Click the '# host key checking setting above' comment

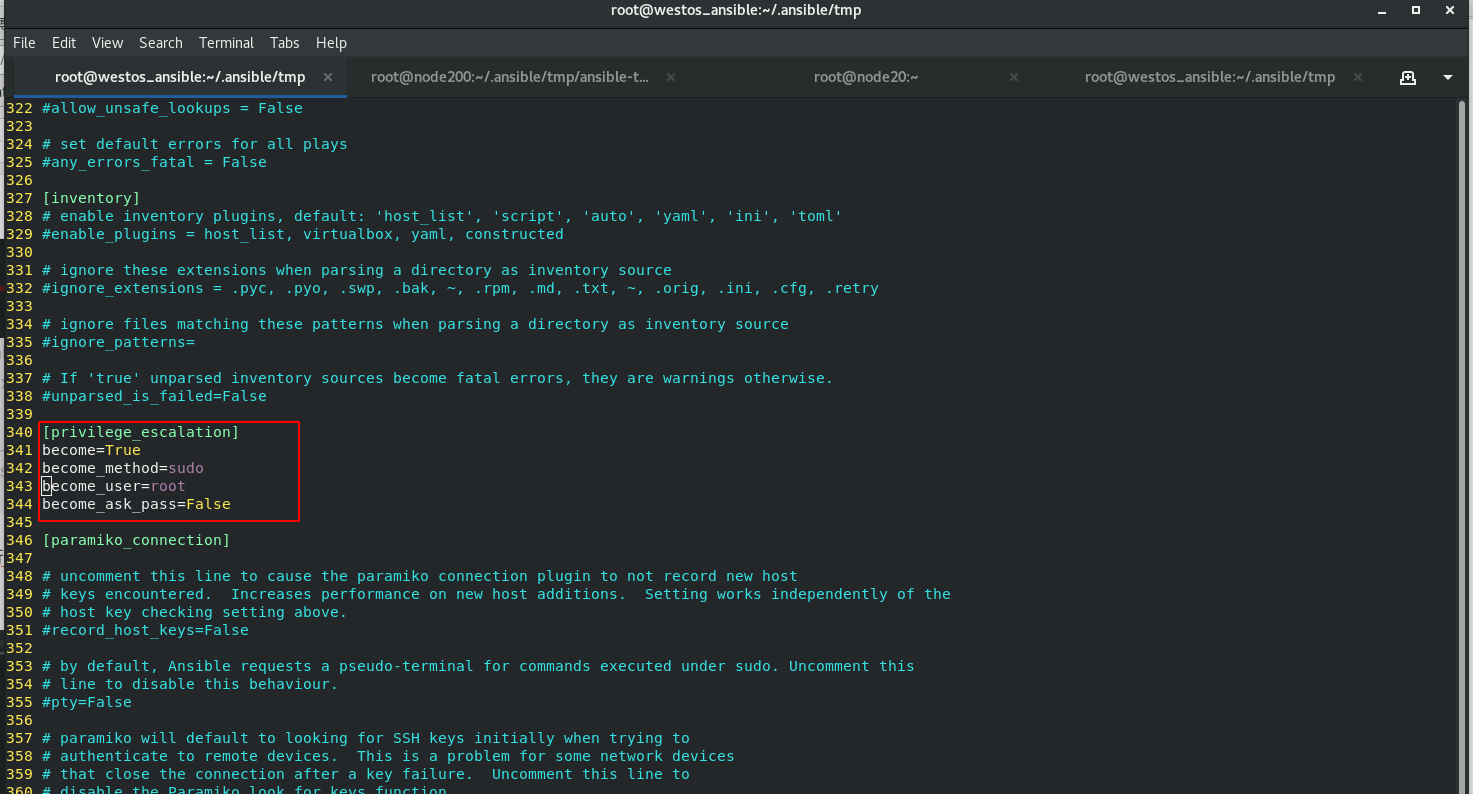195,612
